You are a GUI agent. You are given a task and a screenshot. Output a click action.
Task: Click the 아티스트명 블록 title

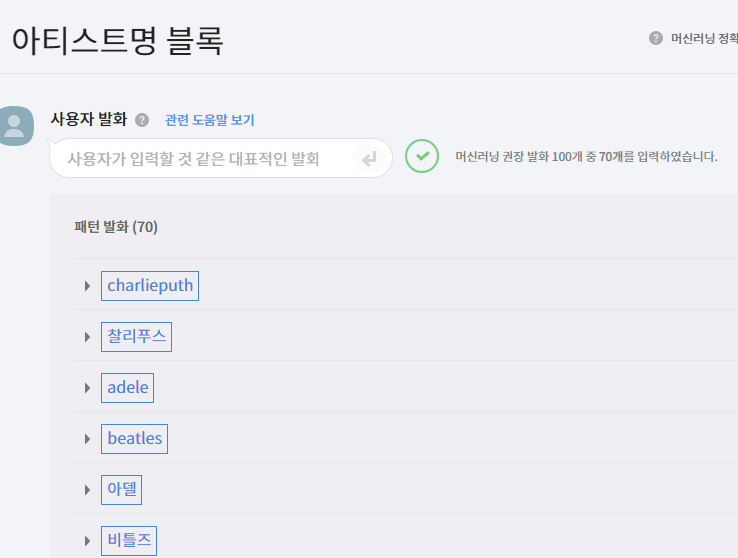[x=118, y=41]
